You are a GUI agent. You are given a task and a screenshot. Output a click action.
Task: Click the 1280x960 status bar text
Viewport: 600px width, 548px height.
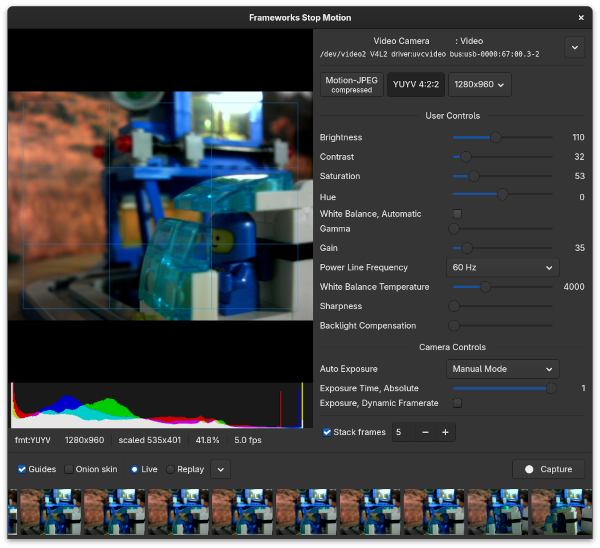point(84,440)
